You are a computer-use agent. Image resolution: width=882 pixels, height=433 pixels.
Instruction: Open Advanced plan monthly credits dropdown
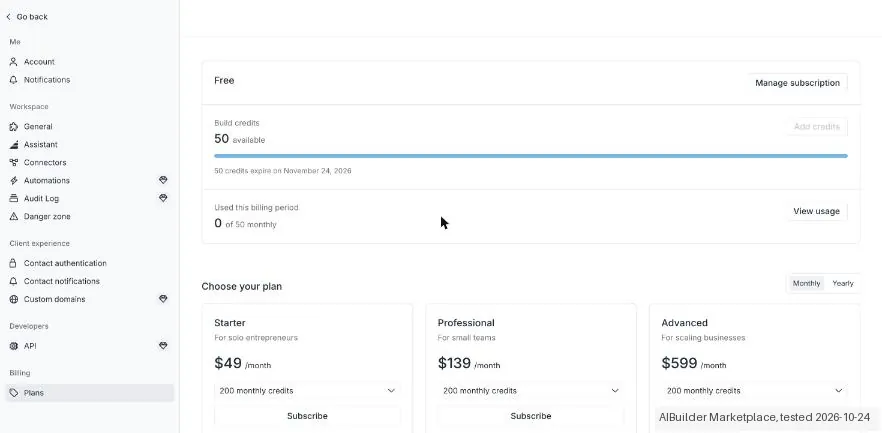tap(754, 391)
